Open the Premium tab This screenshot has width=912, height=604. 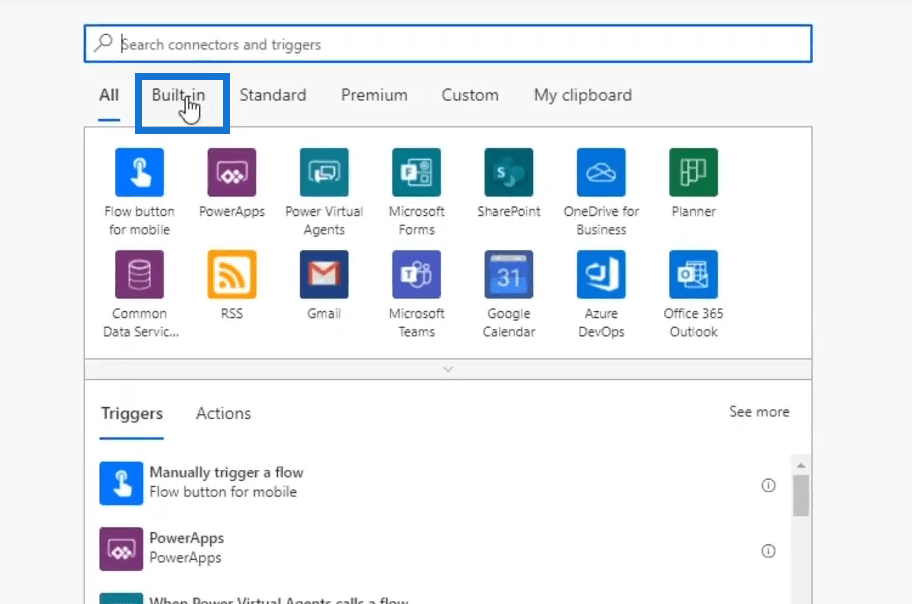point(374,95)
